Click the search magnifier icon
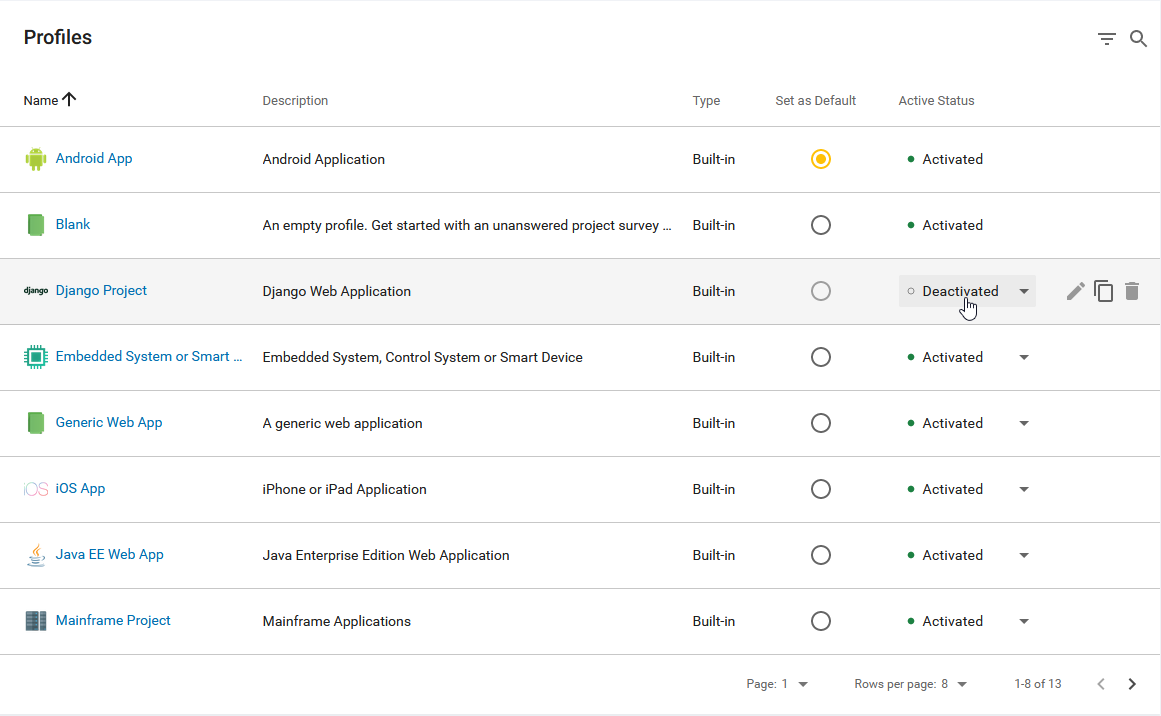The height and width of the screenshot is (716, 1161). coord(1138,39)
